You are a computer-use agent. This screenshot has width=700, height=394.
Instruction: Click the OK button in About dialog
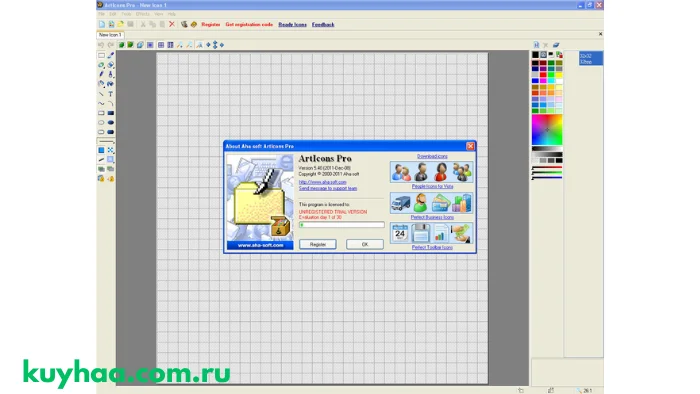(365, 244)
